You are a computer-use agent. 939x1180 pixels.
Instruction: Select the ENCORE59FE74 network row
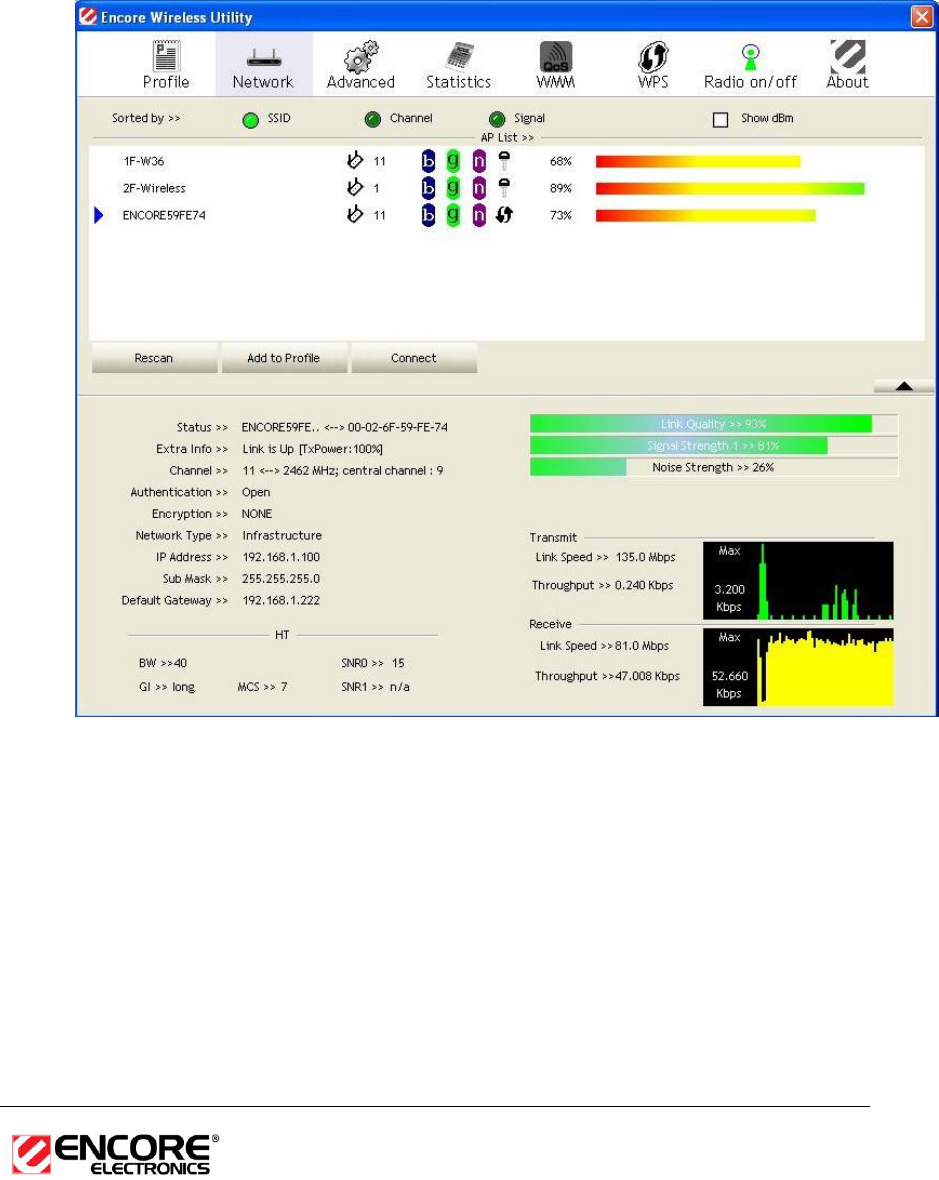[x=506, y=215]
